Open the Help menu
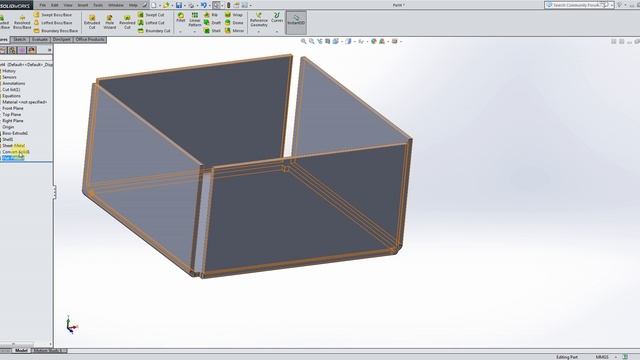 (x=133, y=5)
